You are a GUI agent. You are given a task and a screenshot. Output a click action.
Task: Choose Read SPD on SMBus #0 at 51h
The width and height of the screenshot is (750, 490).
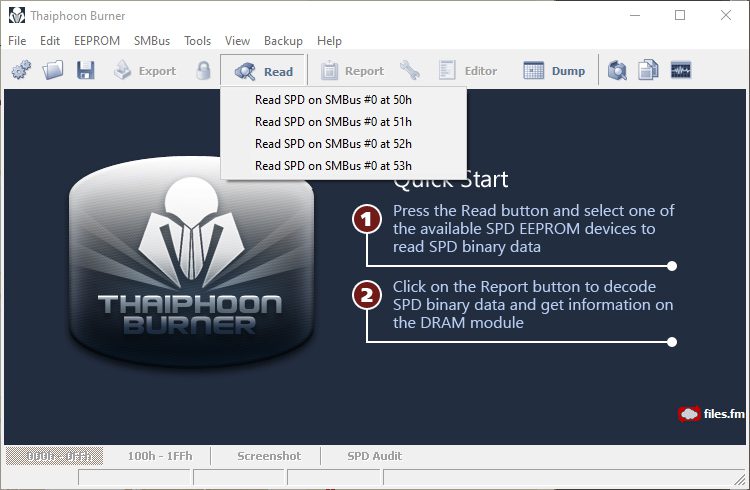pos(333,122)
